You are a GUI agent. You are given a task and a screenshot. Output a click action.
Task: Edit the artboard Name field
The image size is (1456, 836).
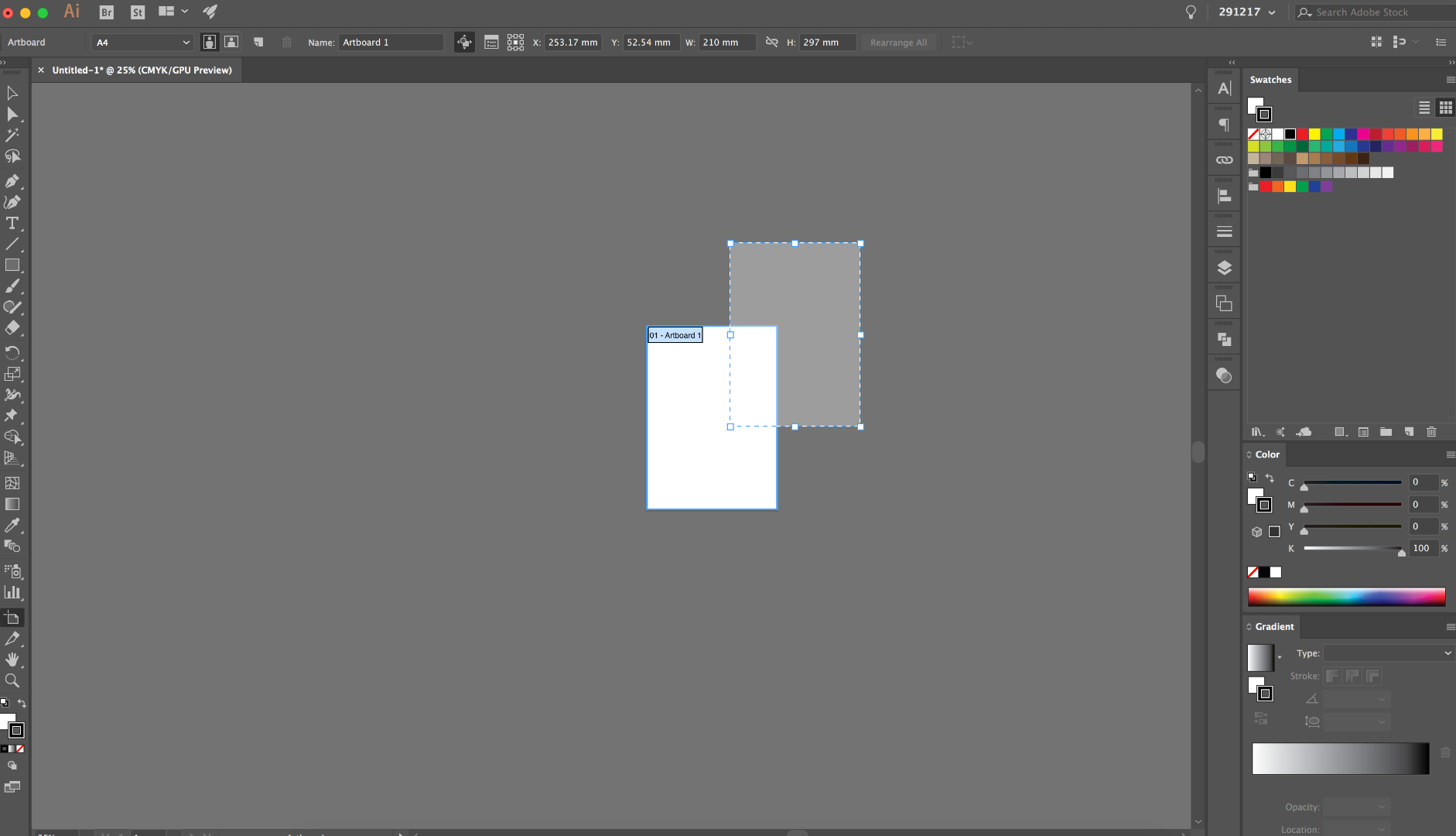[x=391, y=43]
